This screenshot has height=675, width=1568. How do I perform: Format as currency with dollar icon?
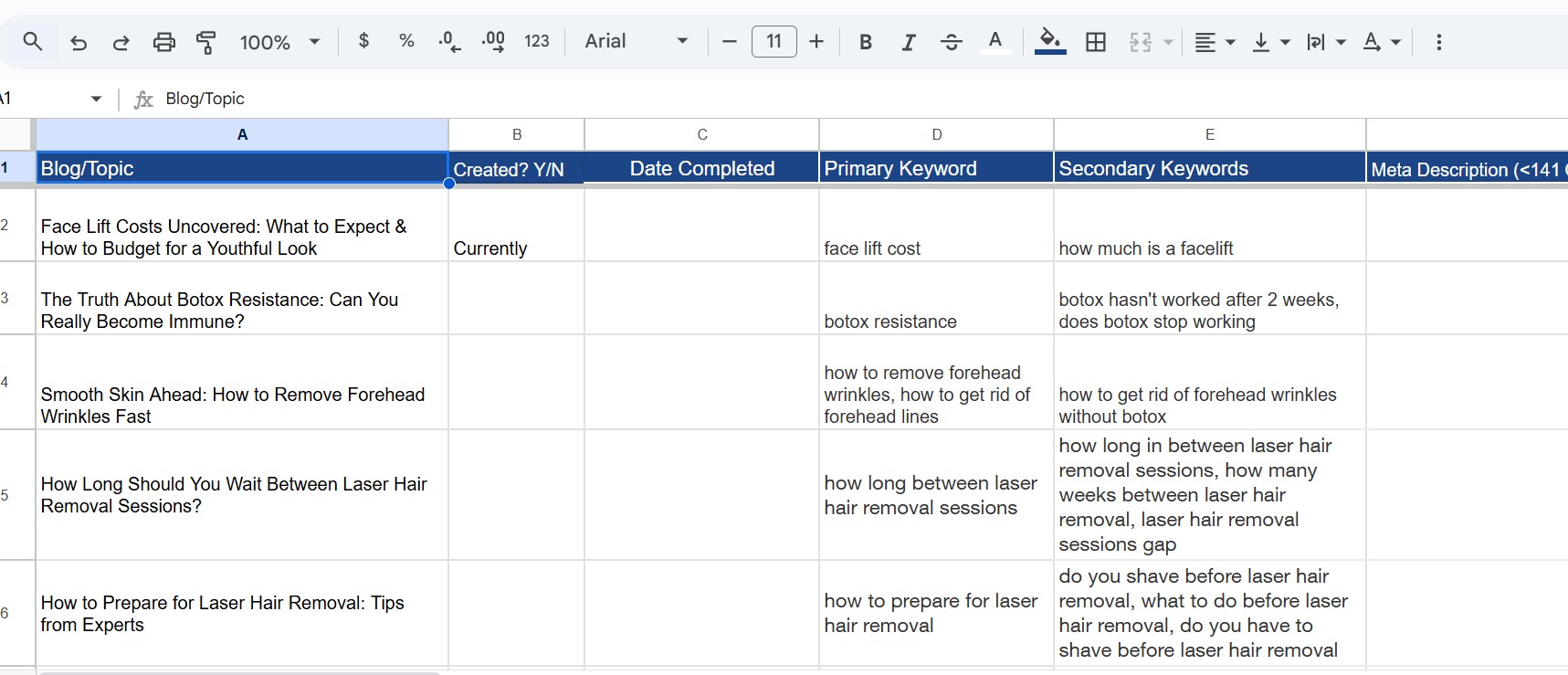pos(364,41)
